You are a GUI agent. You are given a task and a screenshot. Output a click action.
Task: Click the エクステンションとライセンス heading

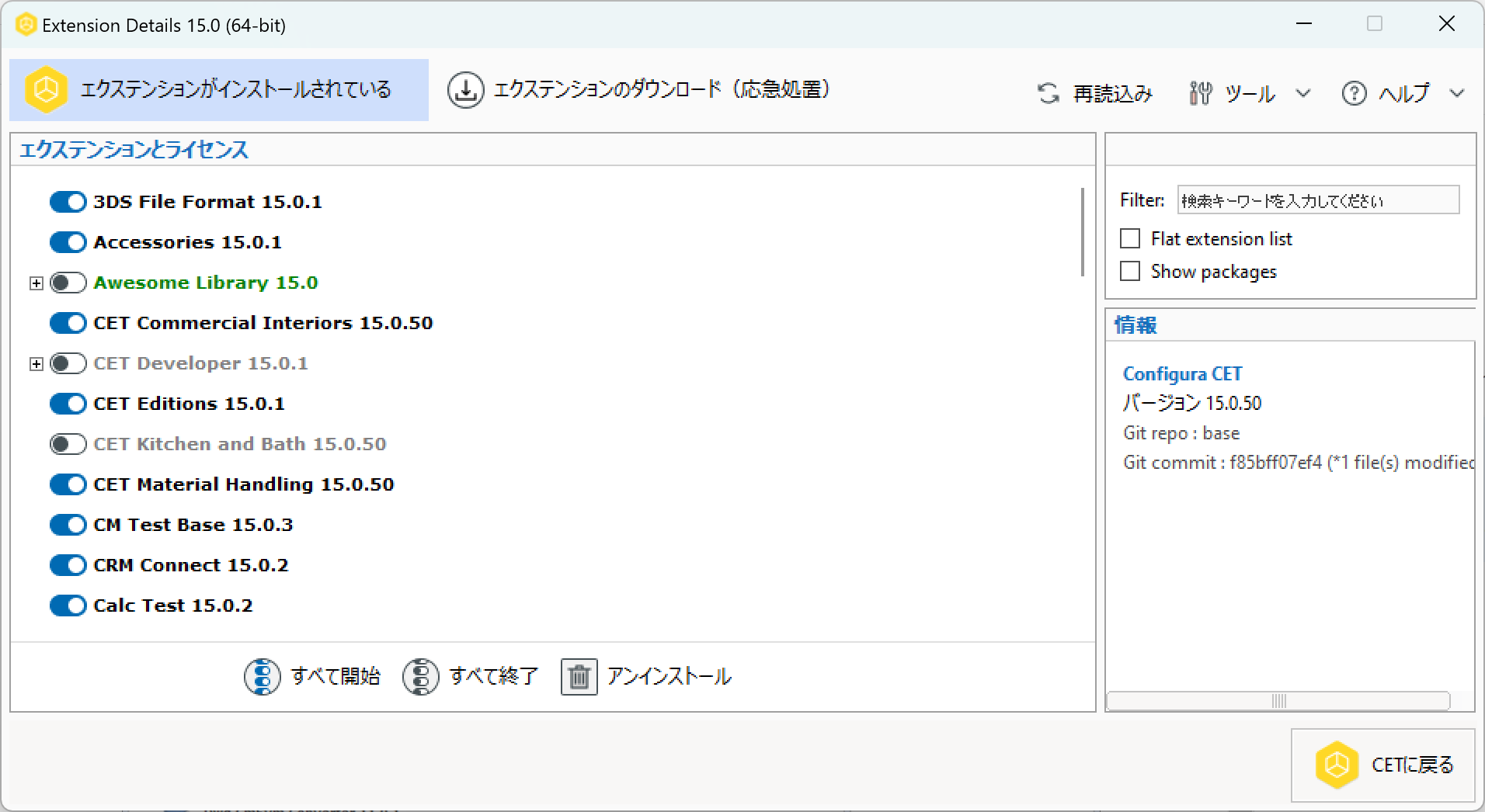134,150
